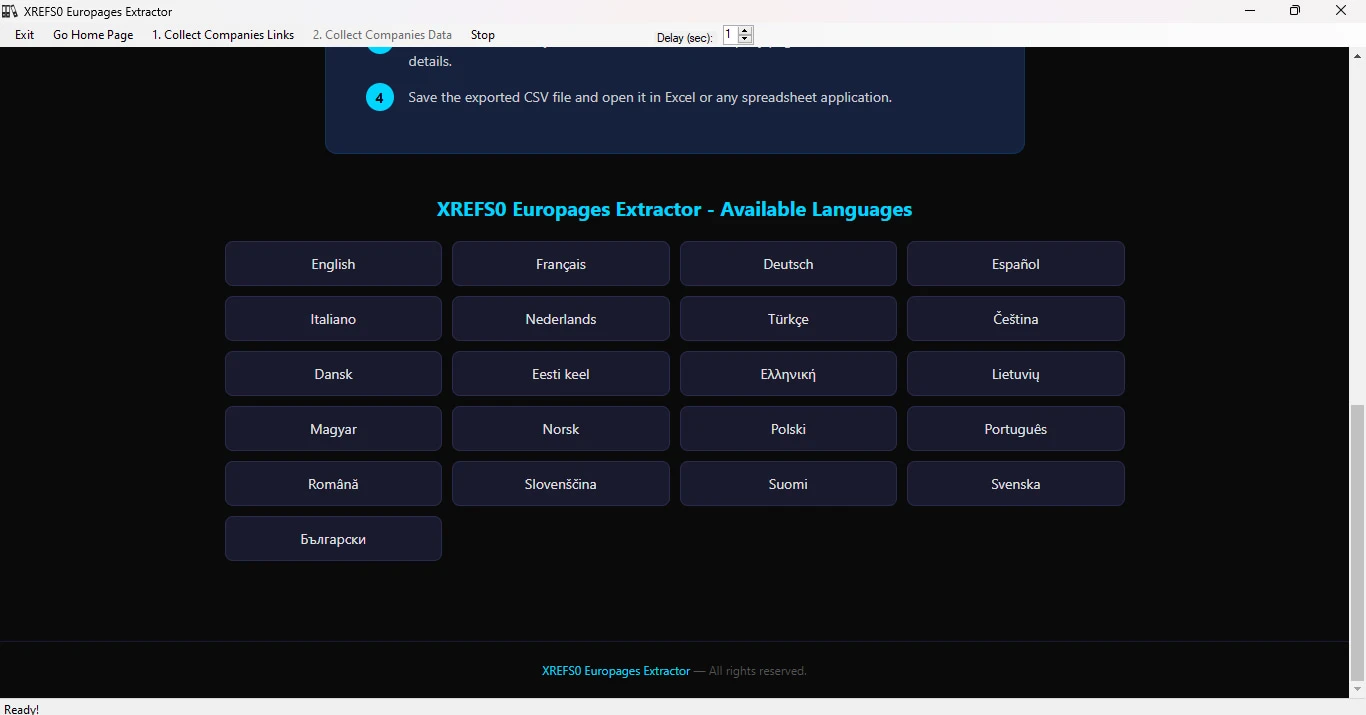Select the Español language option
The image size is (1366, 715).
coord(1016,264)
